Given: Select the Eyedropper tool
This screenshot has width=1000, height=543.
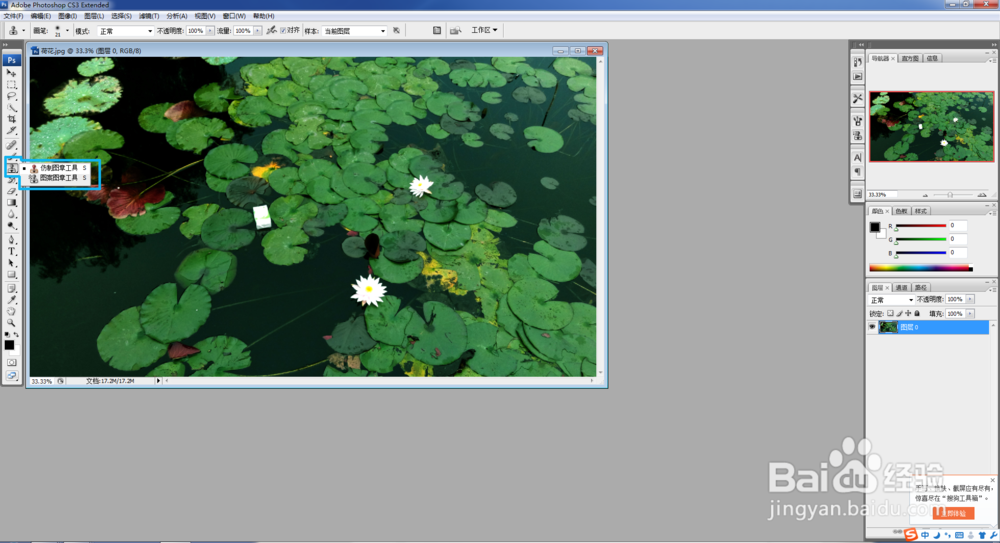Looking at the screenshot, I should pyautogui.click(x=11, y=300).
